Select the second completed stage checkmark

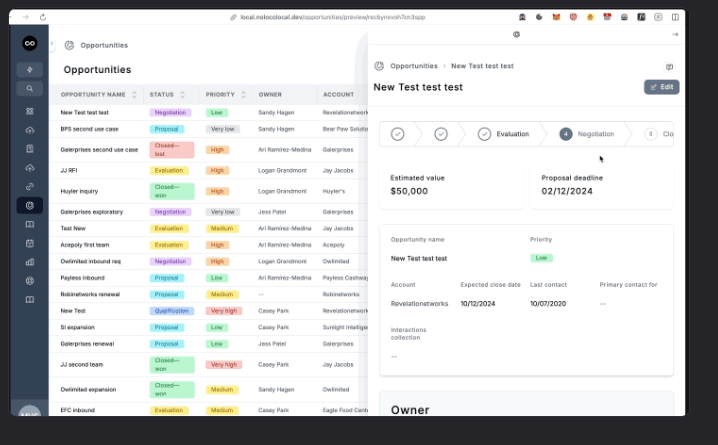tap(441, 134)
